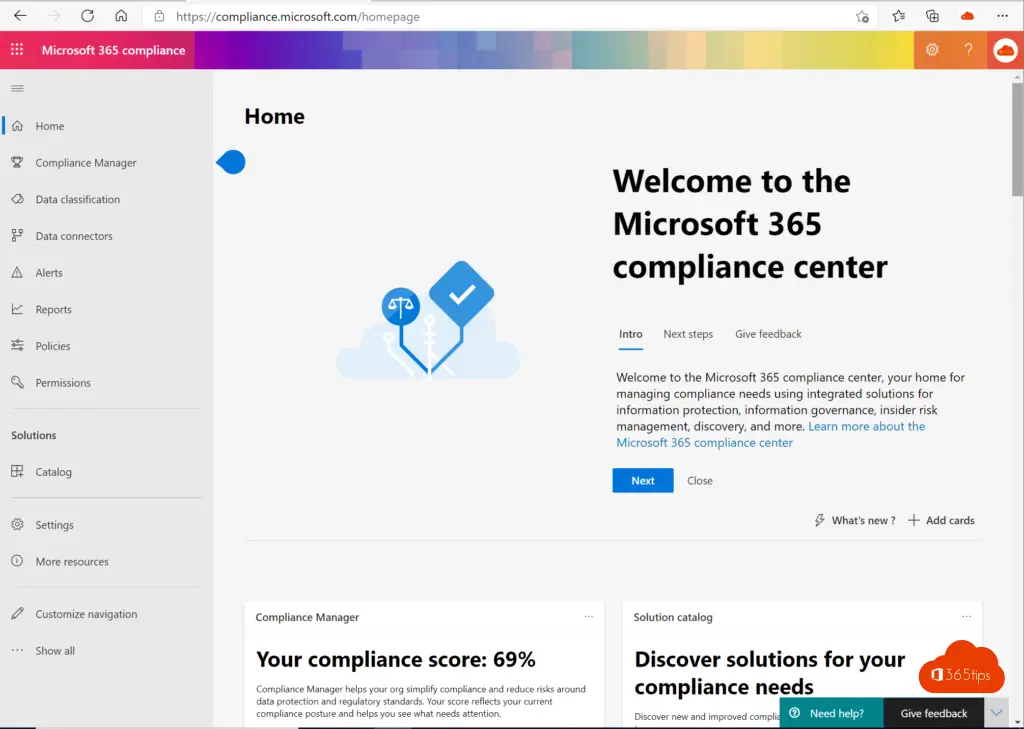Open Solution catalog card options ellipsis
The width and height of the screenshot is (1024, 729).
967,617
